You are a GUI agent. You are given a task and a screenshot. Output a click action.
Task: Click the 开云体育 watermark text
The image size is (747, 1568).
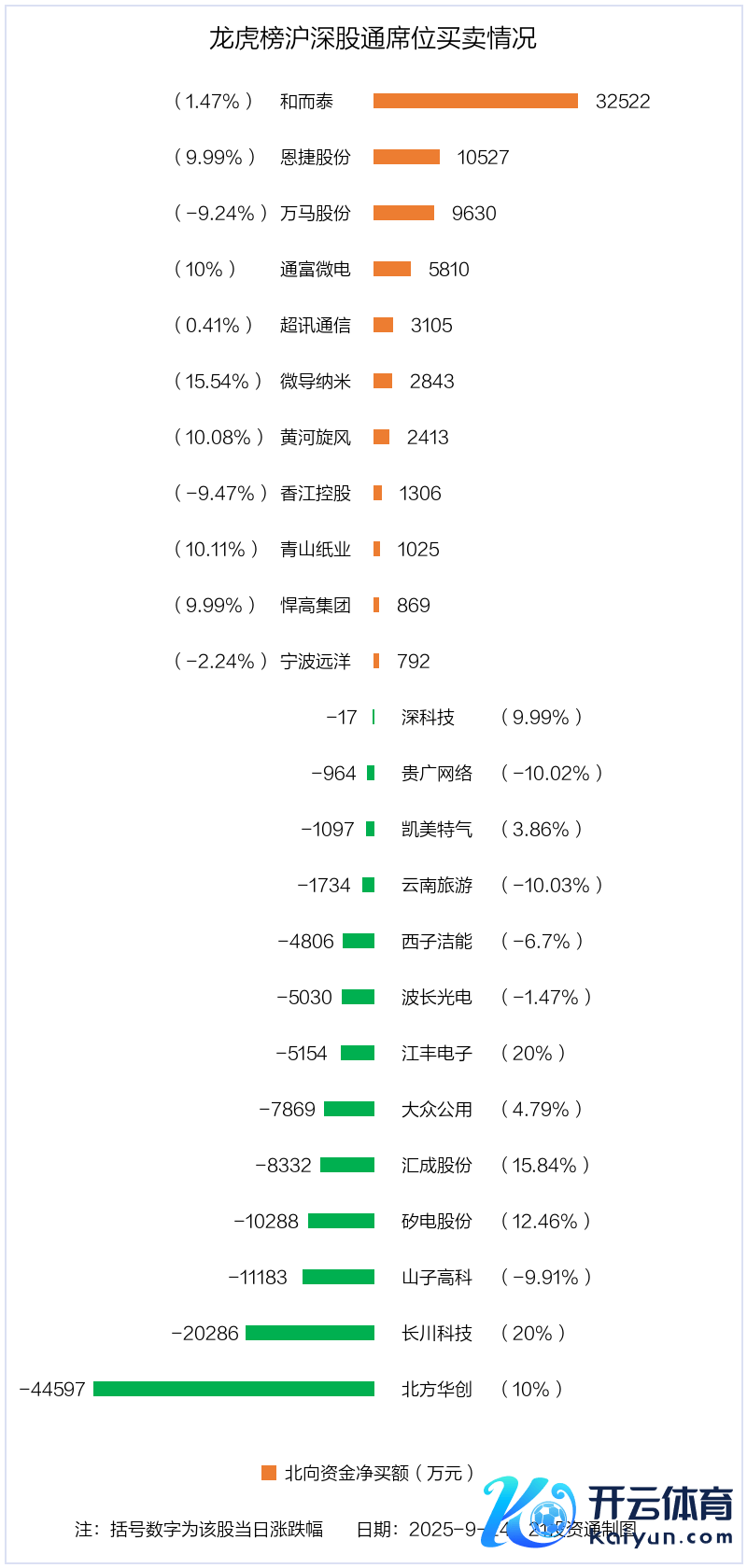(659, 1505)
